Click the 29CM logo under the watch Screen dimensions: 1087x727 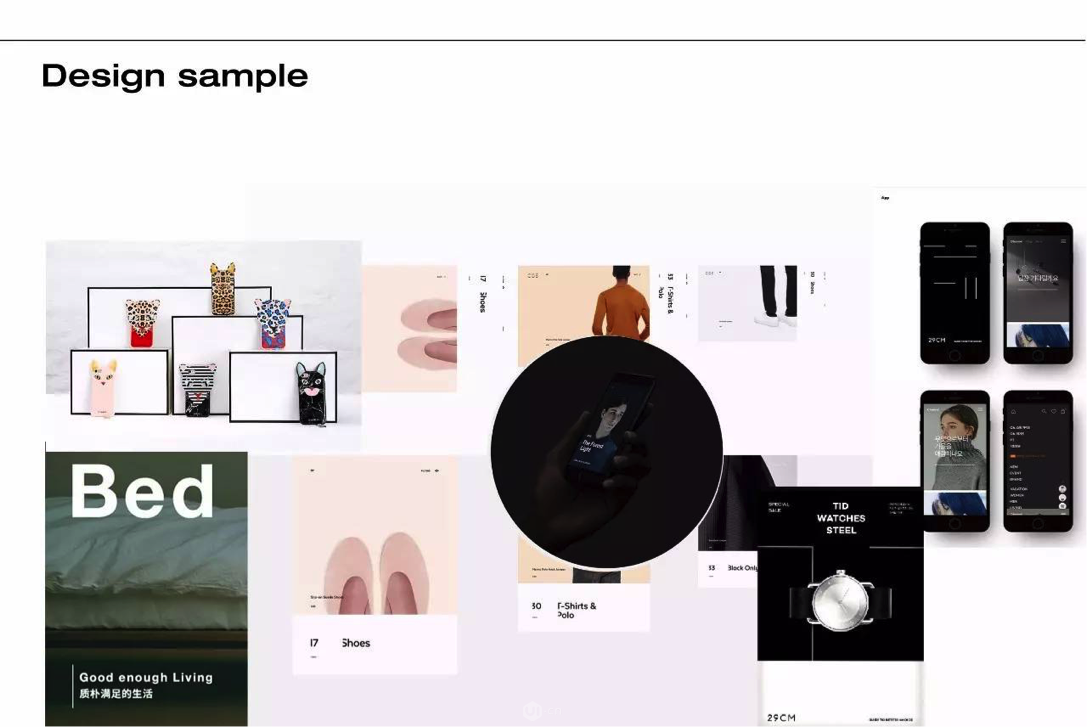[781, 717]
